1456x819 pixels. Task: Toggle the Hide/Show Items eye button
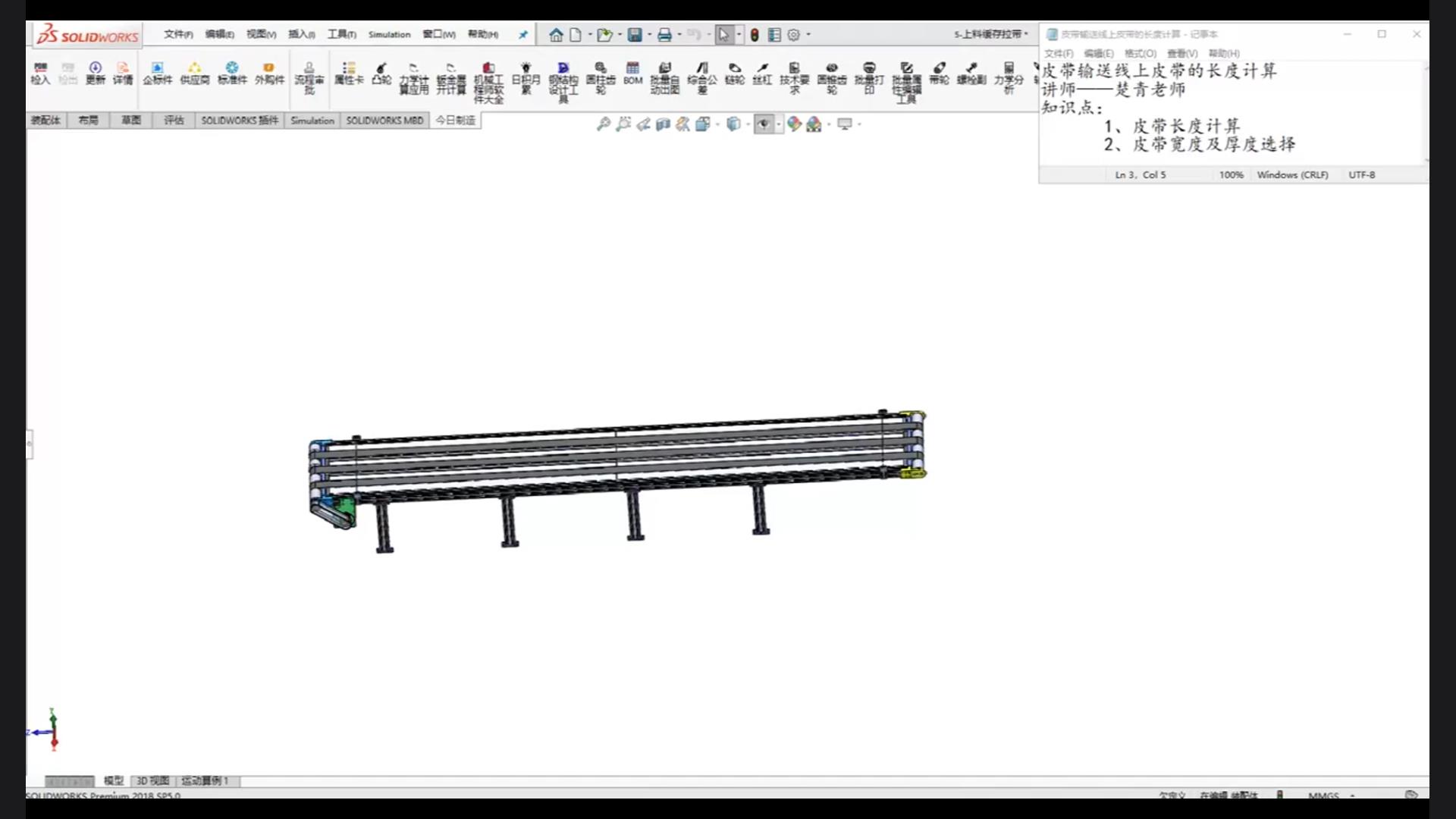tap(764, 124)
